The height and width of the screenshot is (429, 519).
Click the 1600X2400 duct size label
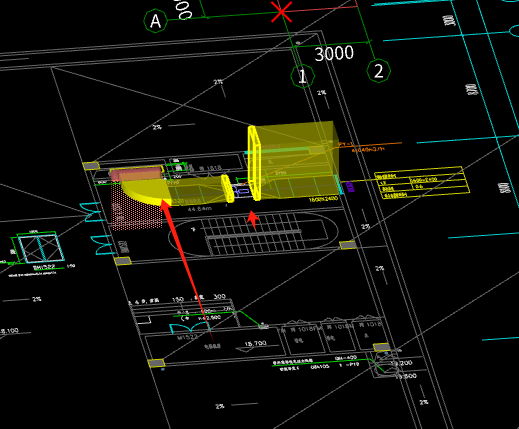click(x=323, y=199)
